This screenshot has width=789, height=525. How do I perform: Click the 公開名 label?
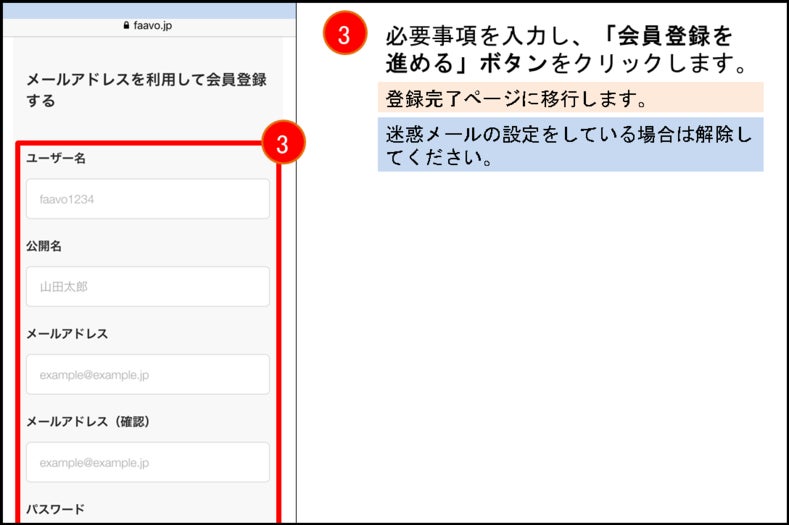coord(44,246)
